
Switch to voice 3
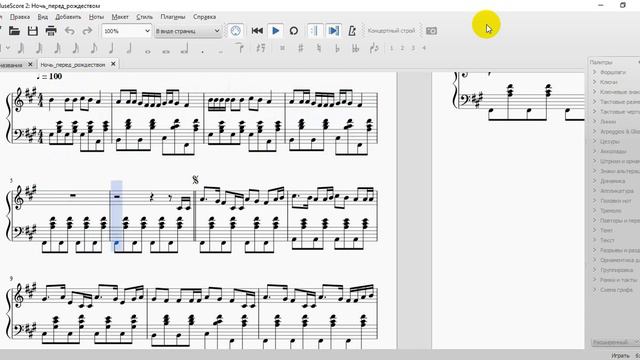pos(413,48)
